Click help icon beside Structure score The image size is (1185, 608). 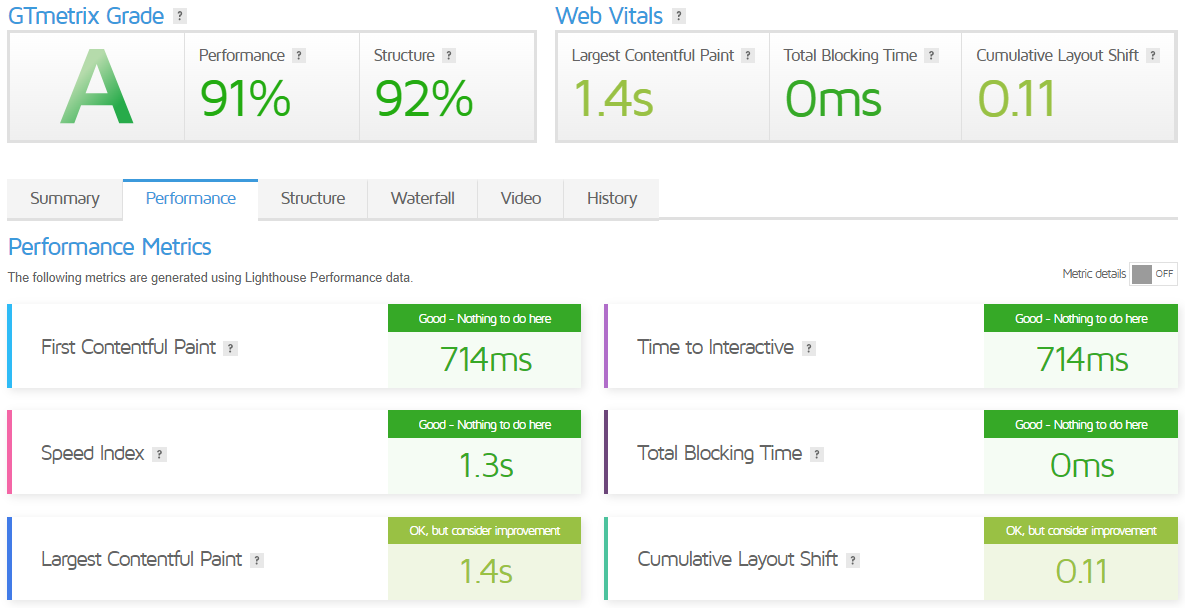click(449, 56)
